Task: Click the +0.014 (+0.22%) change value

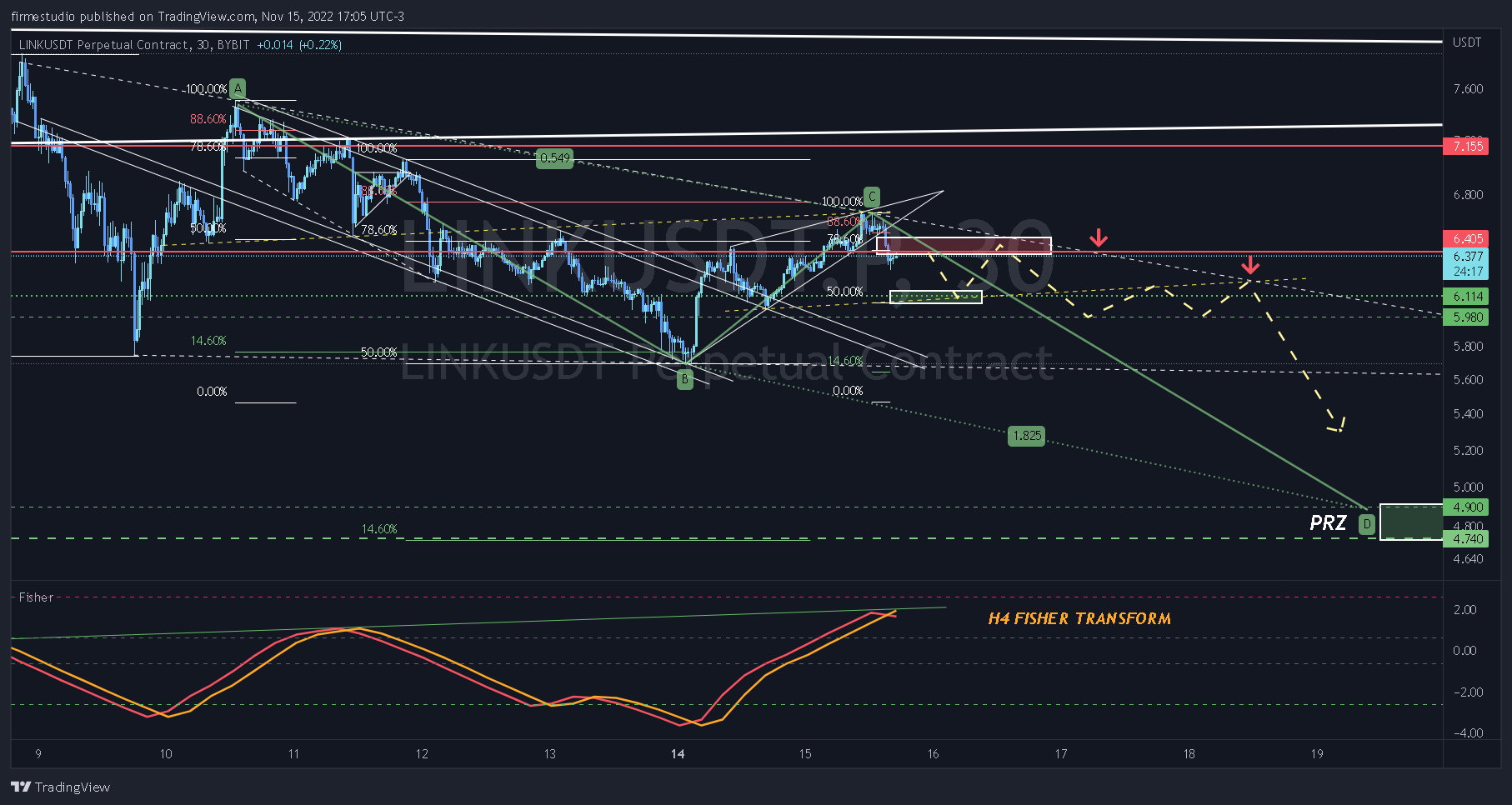Action: pos(299,45)
